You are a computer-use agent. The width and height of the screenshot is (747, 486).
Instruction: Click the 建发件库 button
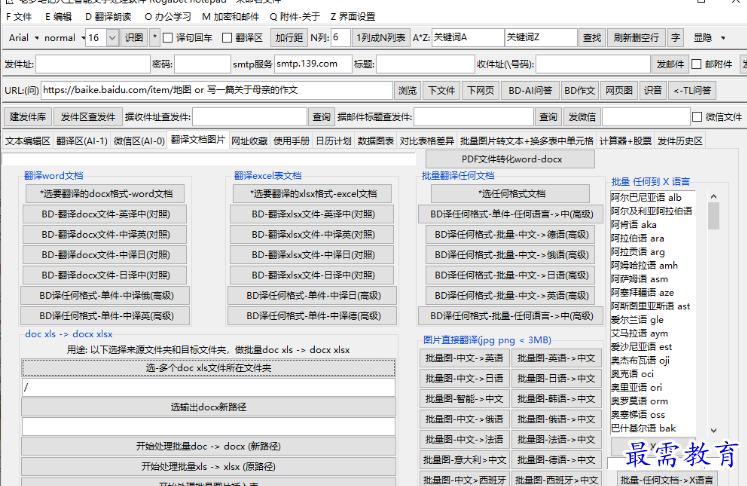28,117
